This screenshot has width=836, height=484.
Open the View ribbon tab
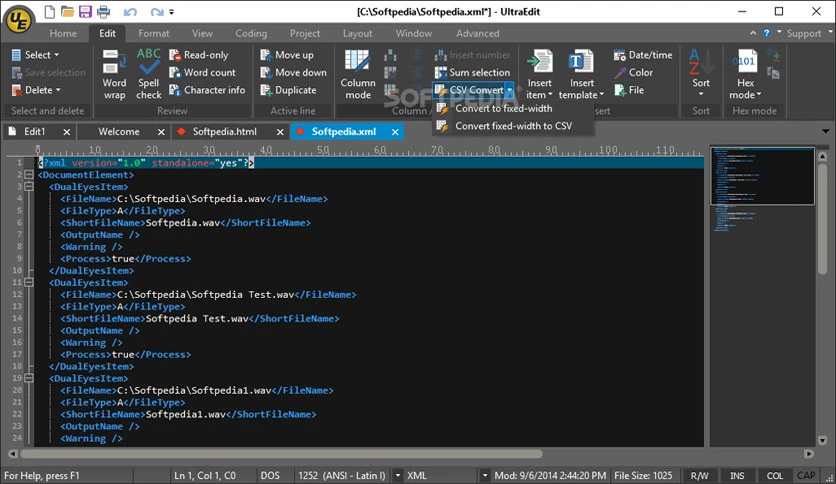pos(202,33)
